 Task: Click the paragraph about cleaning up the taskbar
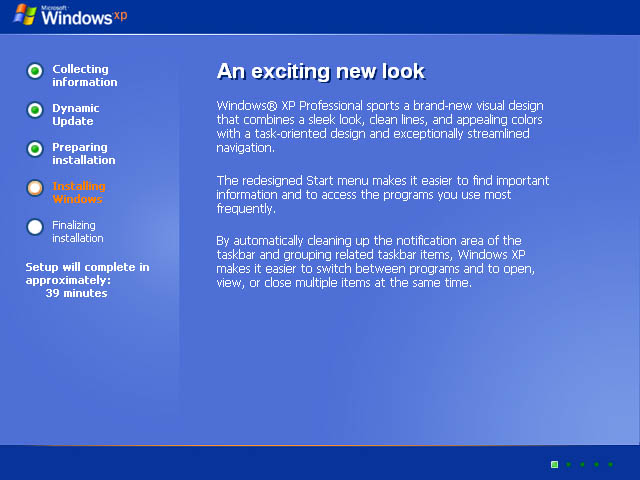(376, 262)
